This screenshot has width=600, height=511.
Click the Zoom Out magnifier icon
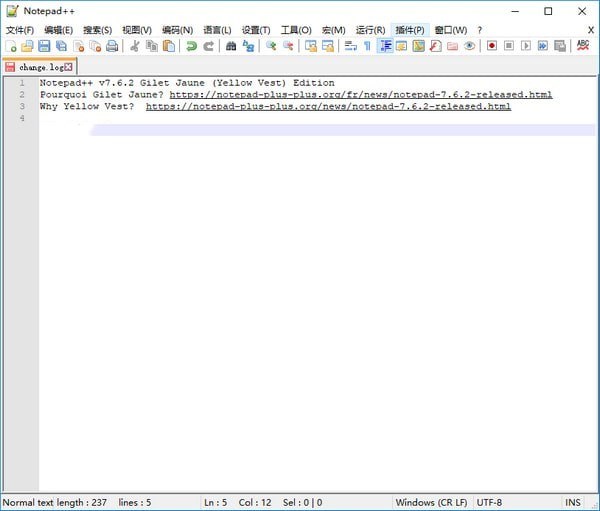[288, 46]
